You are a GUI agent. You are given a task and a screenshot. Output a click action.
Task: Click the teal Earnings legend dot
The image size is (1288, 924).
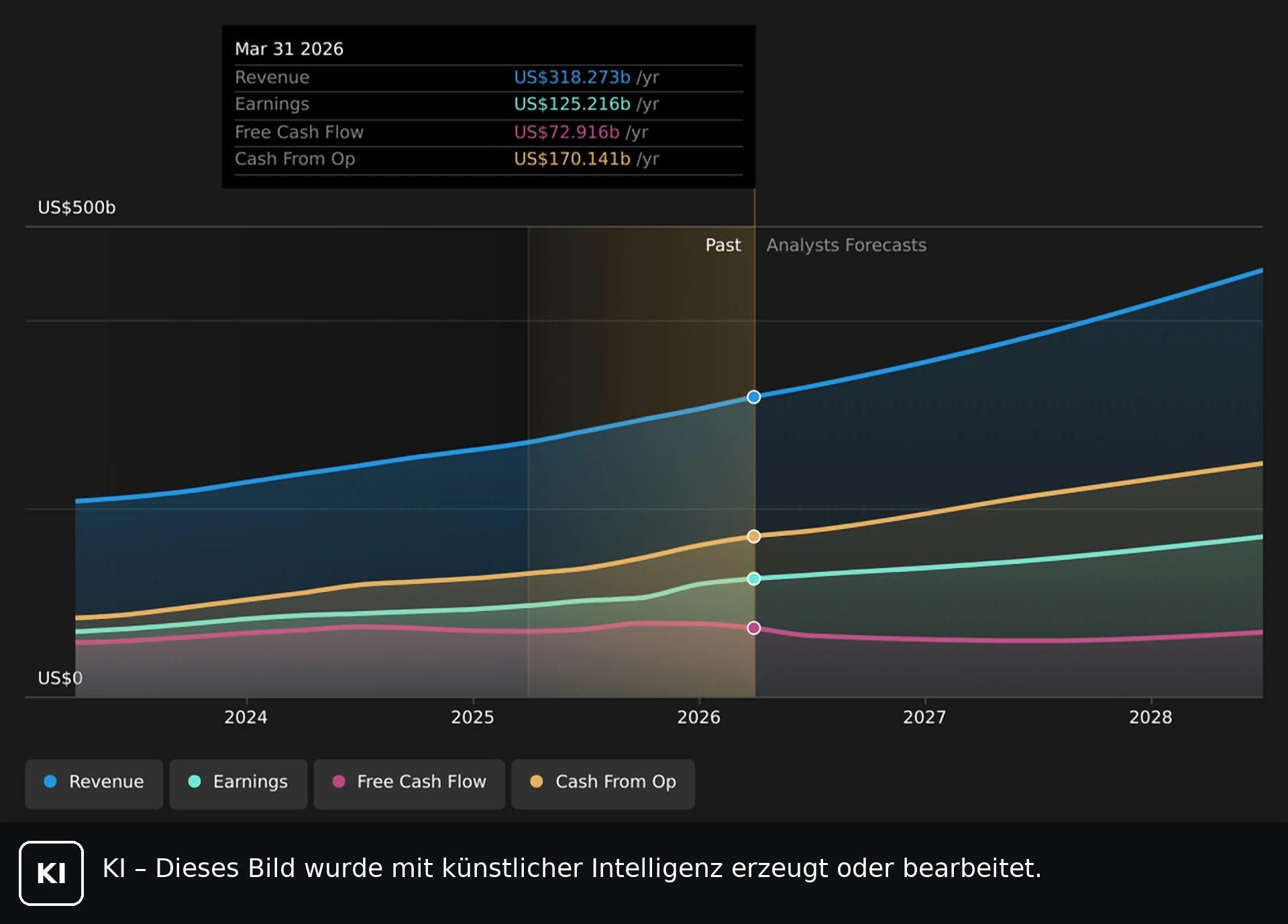195,781
